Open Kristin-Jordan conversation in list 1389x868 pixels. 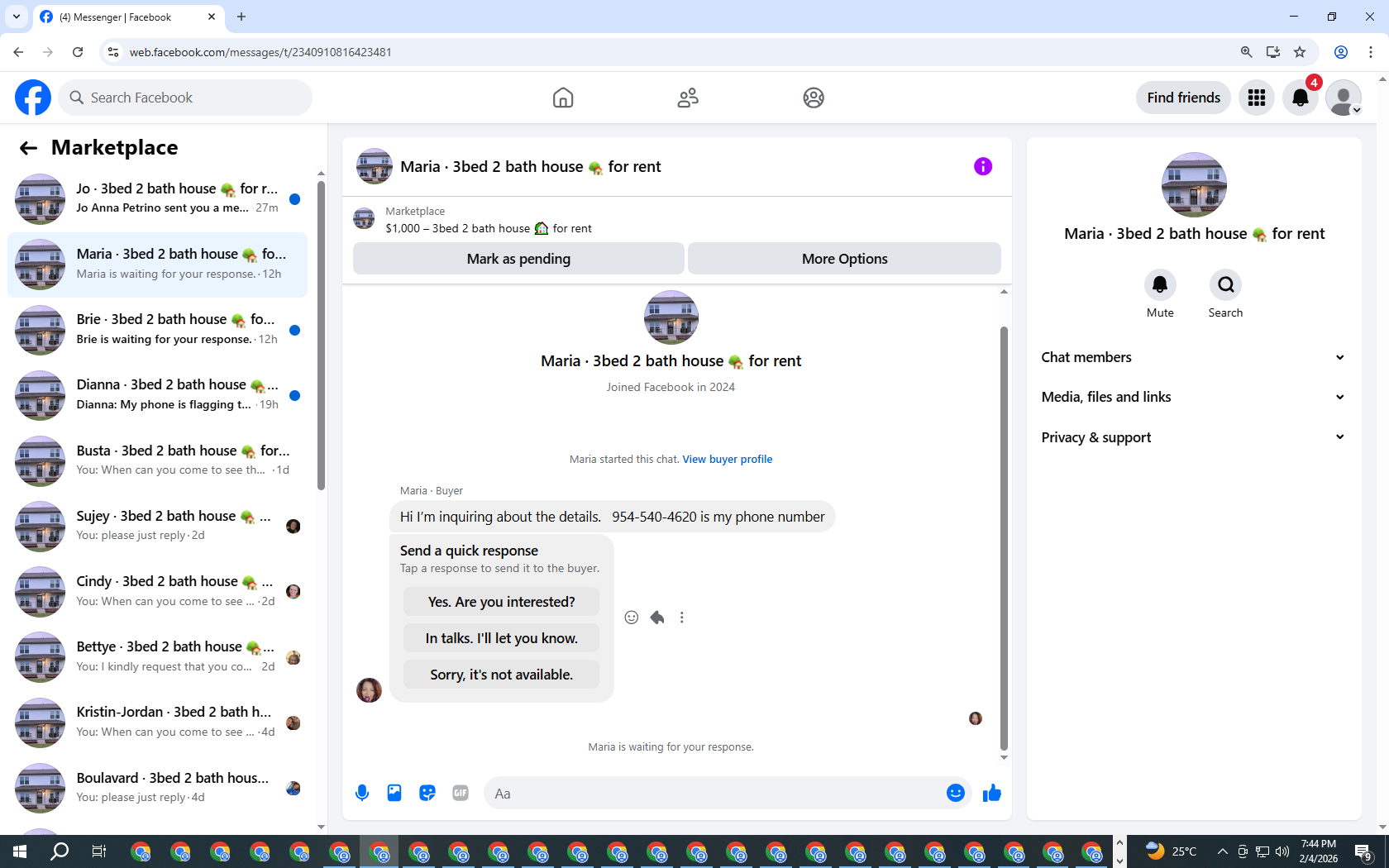(x=157, y=723)
